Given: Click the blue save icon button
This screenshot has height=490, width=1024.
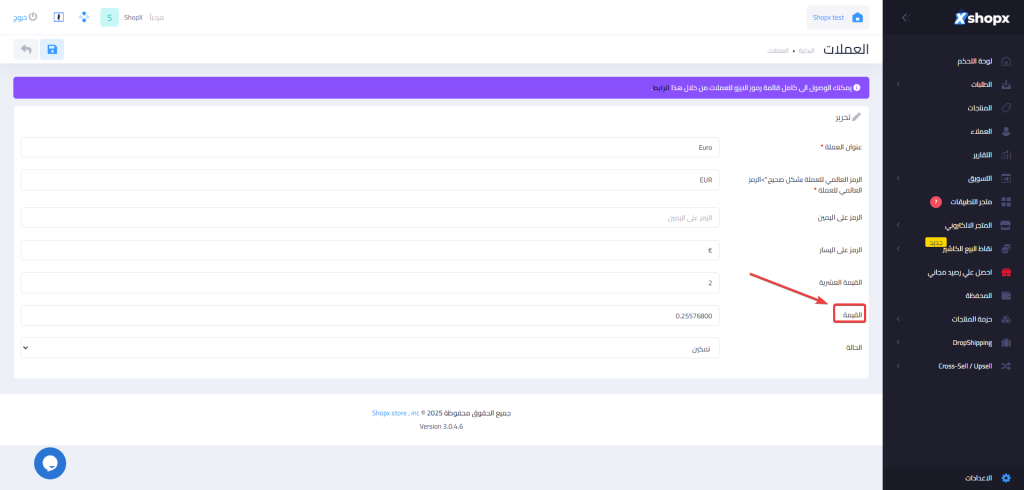Looking at the screenshot, I should [x=51, y=49].
